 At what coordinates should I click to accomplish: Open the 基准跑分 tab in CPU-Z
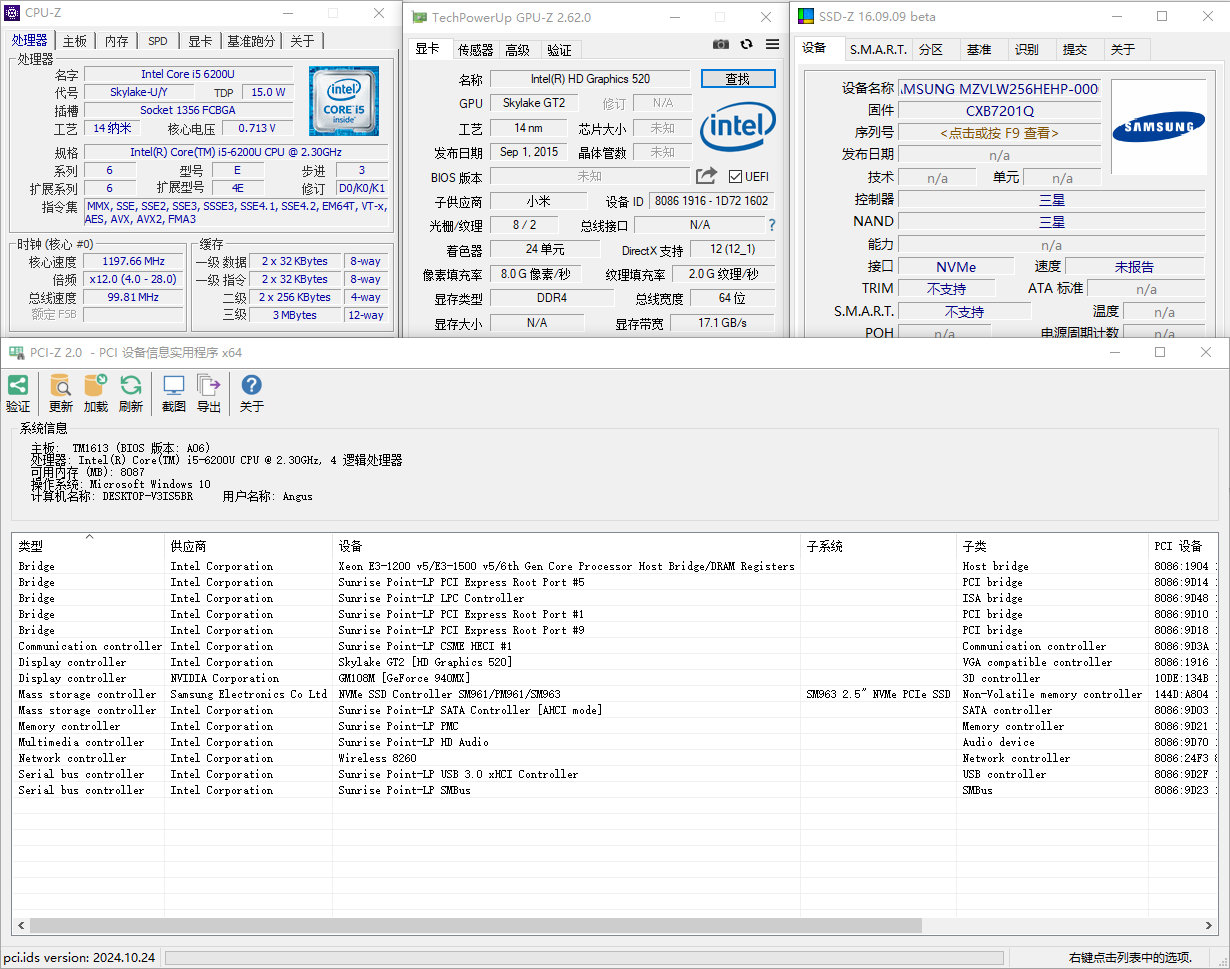[251, 41]
